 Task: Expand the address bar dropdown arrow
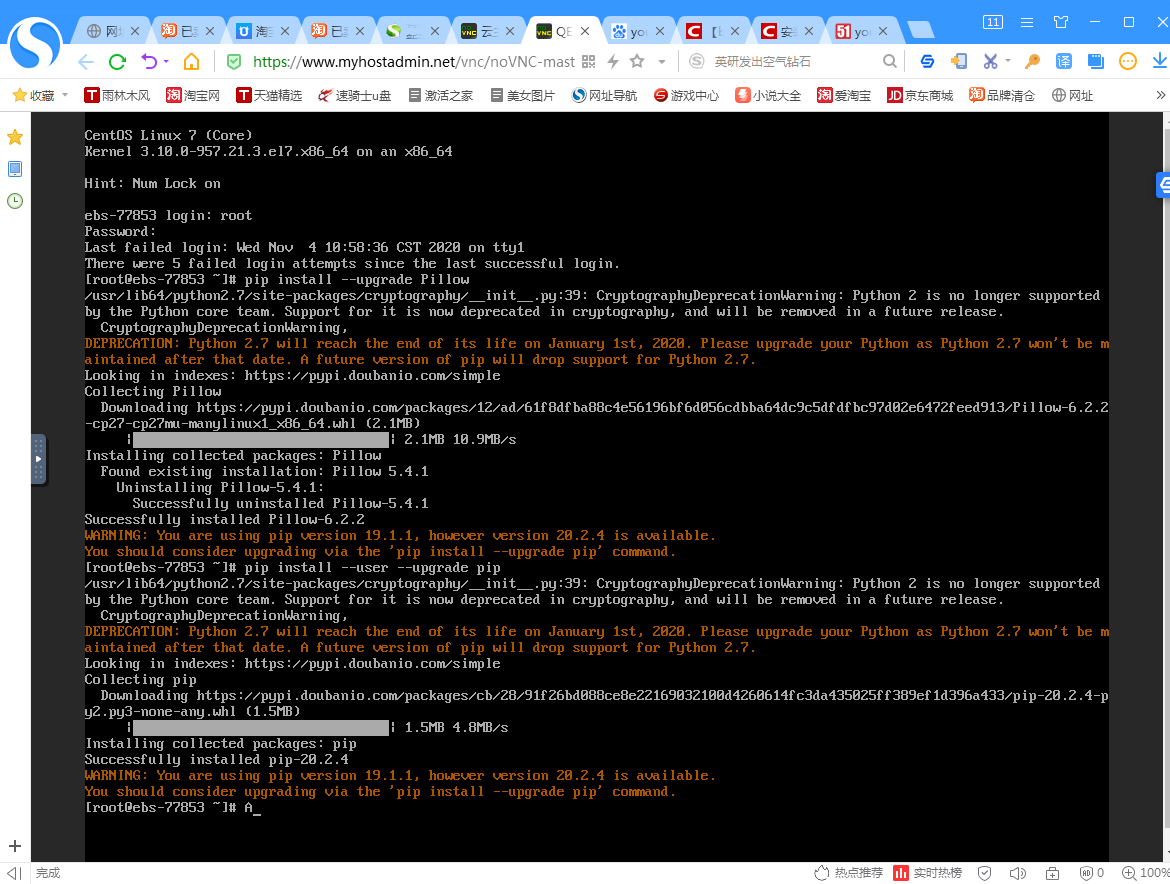(x=661, y=62)
